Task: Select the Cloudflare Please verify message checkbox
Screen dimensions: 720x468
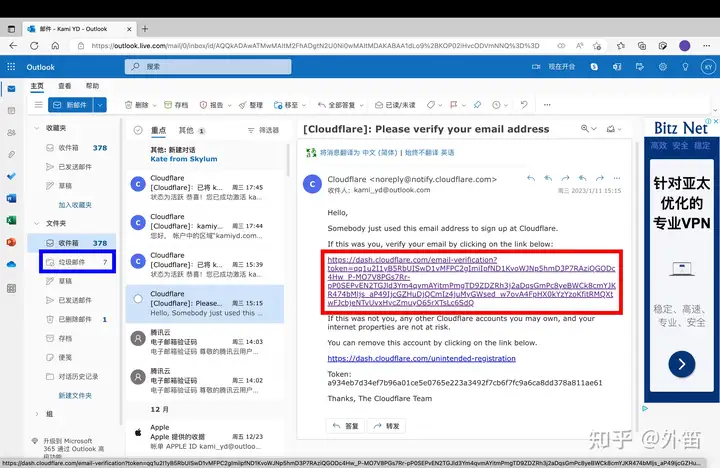Action: point(138,299)
